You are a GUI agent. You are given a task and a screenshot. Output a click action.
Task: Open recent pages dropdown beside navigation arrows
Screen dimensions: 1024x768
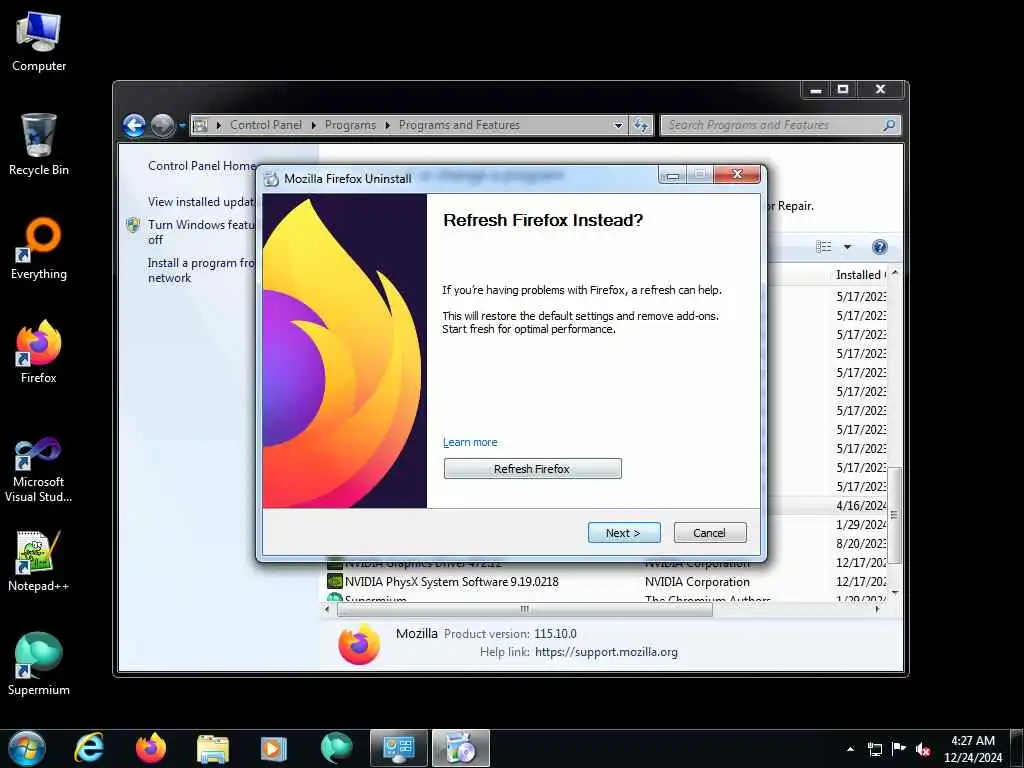tap(182, 125)
